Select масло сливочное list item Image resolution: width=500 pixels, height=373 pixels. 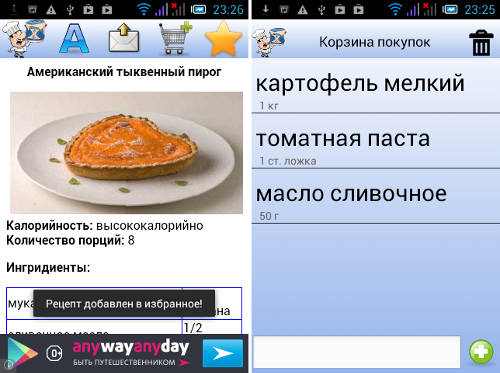[376, 196]
